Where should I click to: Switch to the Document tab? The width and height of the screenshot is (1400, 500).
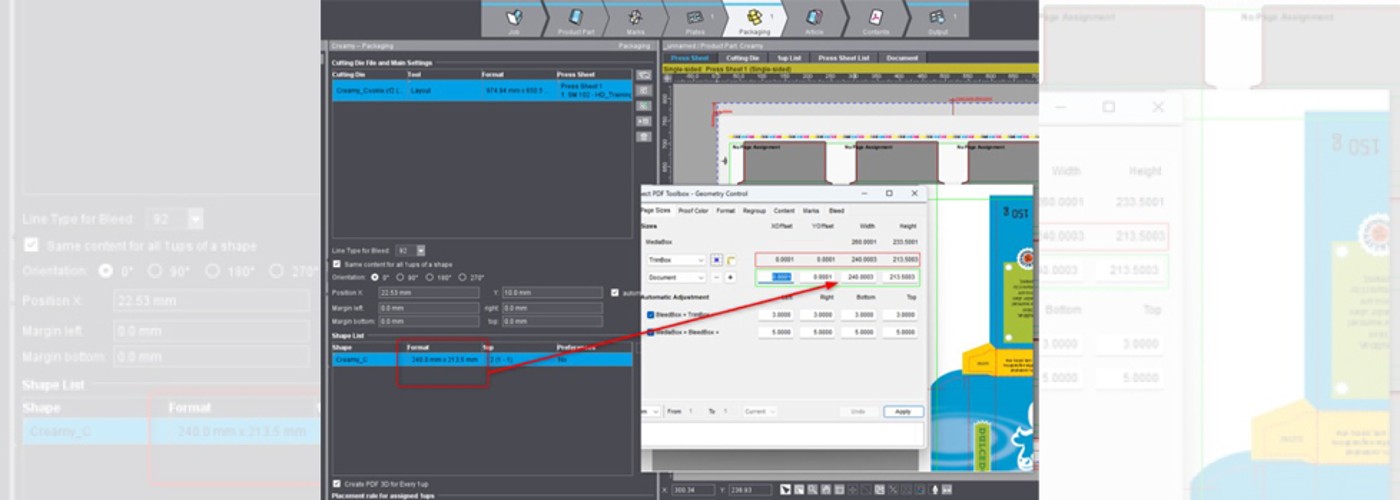point(903,58)
